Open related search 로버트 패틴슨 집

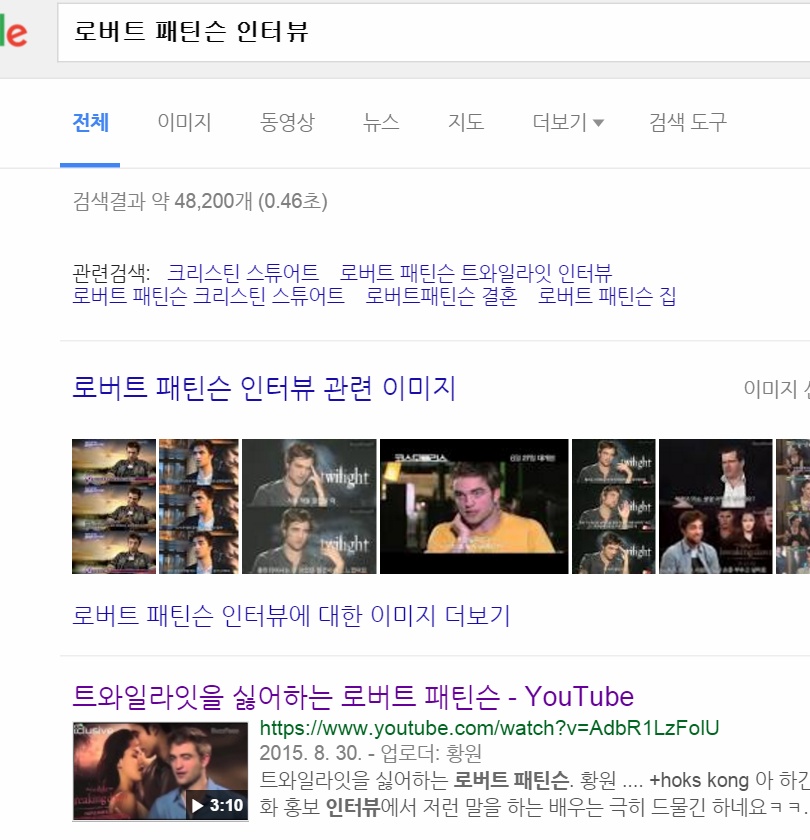pos(606,296)
